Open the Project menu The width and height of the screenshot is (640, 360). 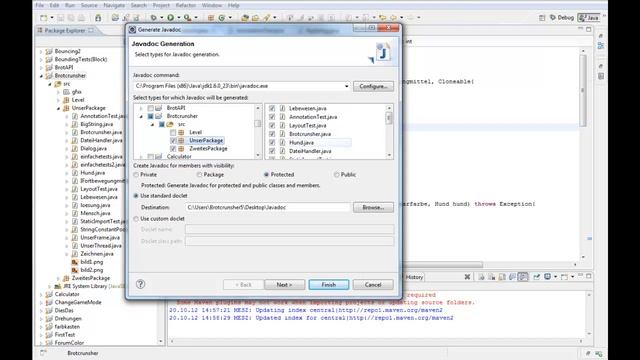(161, 5)
